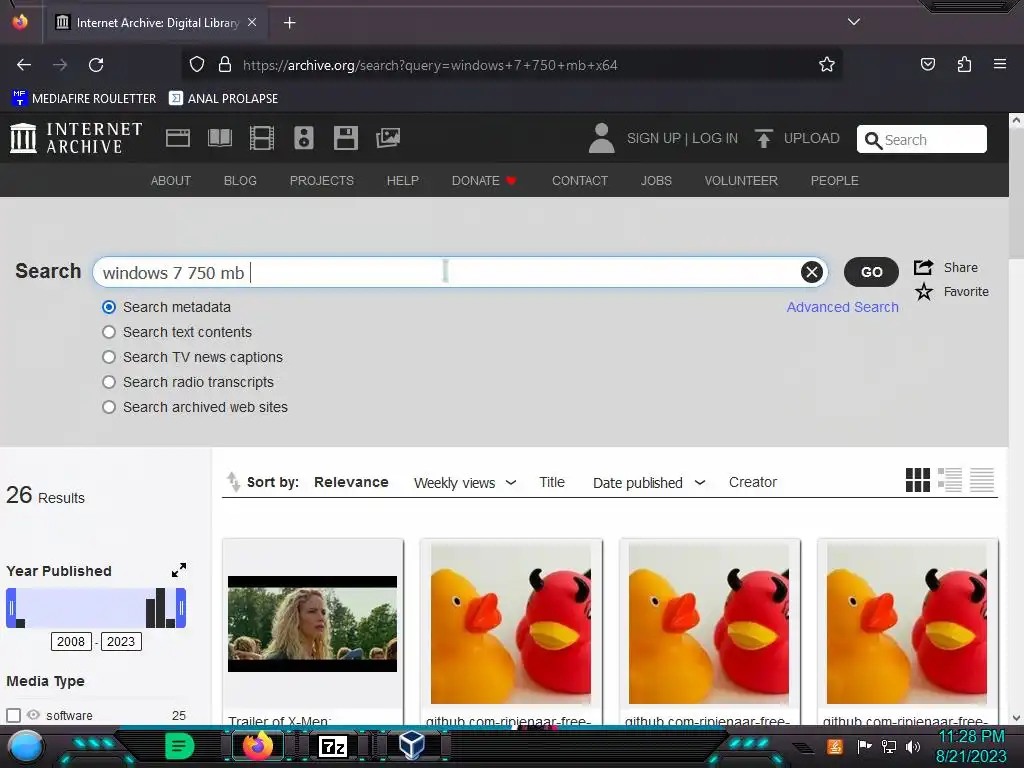Open the DONATE menu item
The image size is (1024, 768).
pyautogui.click(x=483, y=180)
